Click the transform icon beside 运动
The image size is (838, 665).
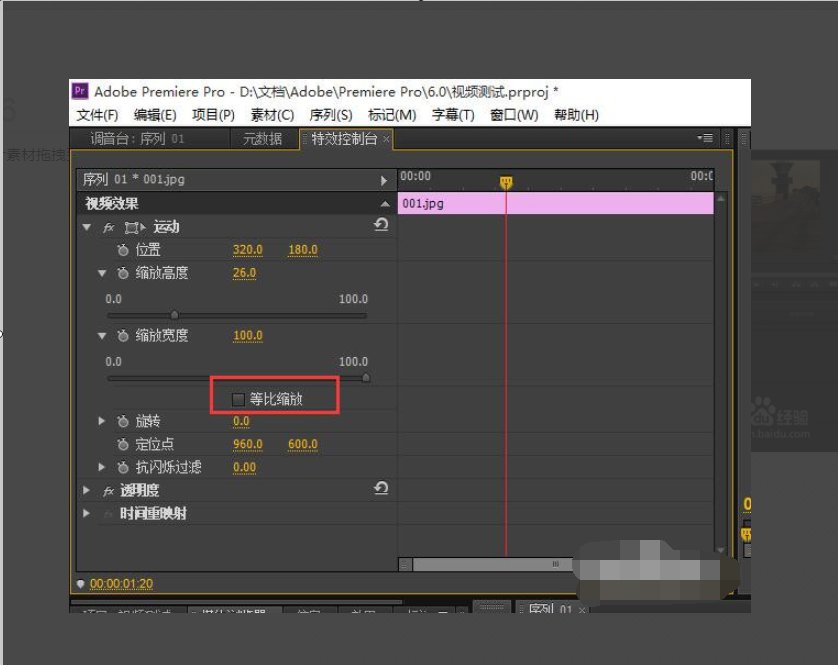point(133,227)
